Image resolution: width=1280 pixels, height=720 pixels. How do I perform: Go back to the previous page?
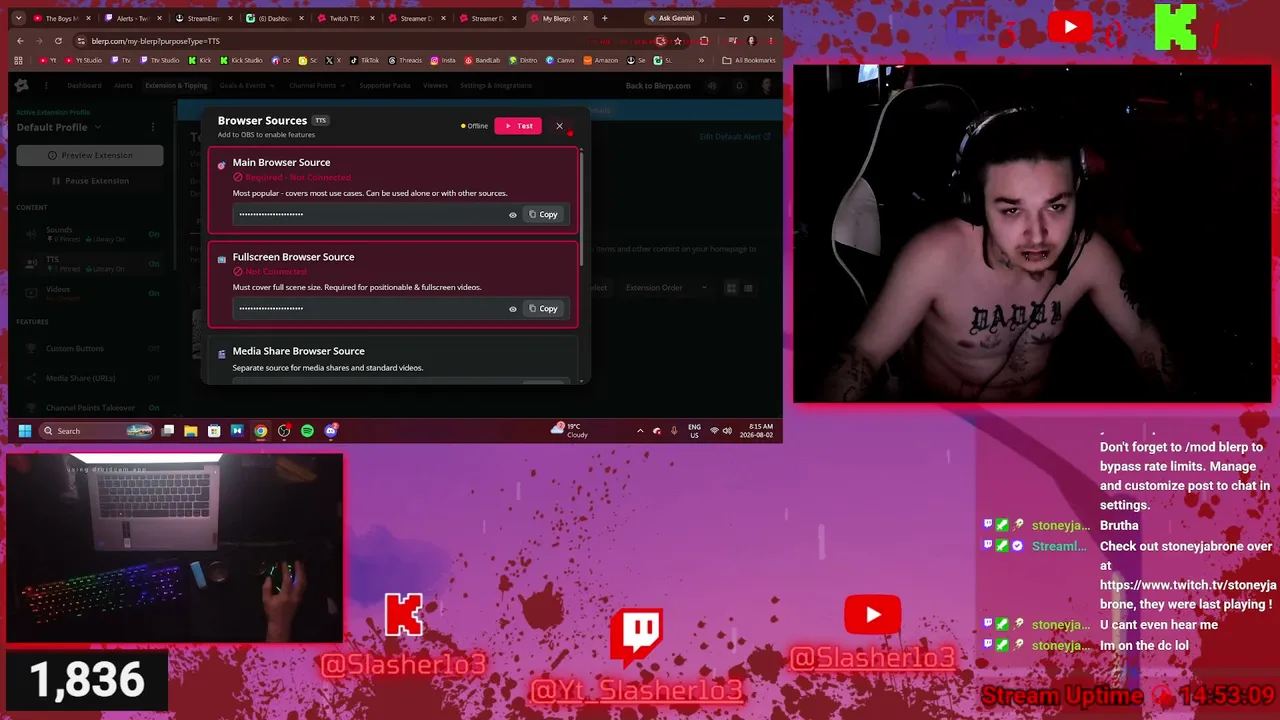20,41
